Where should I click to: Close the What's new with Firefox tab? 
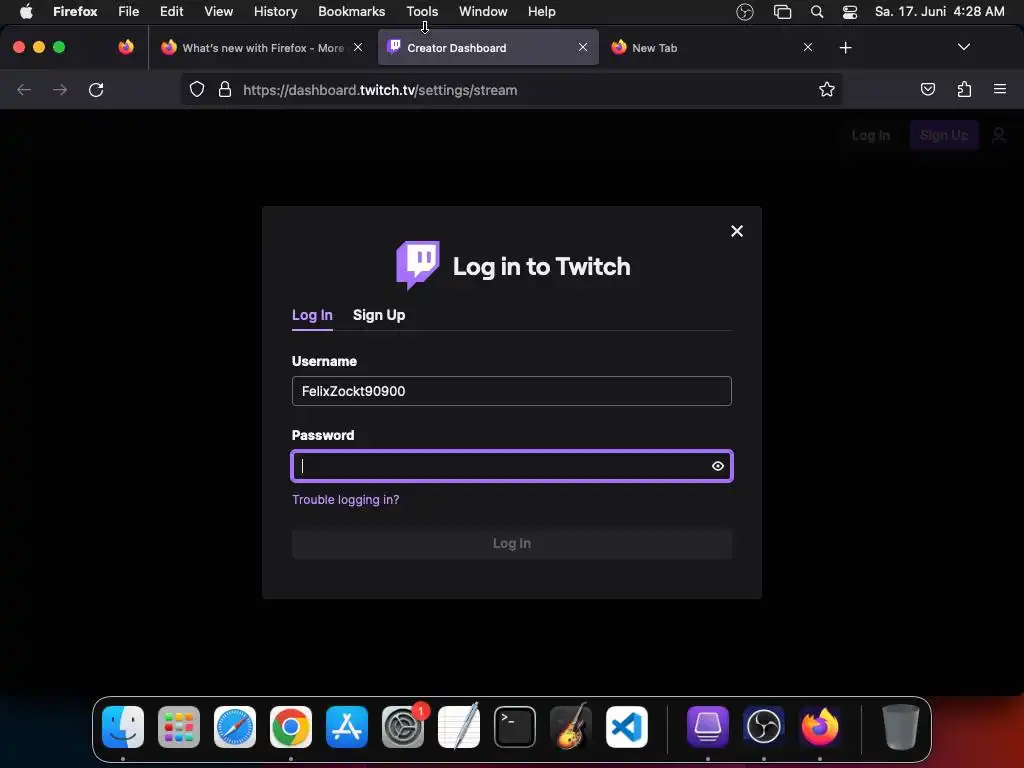358,47
